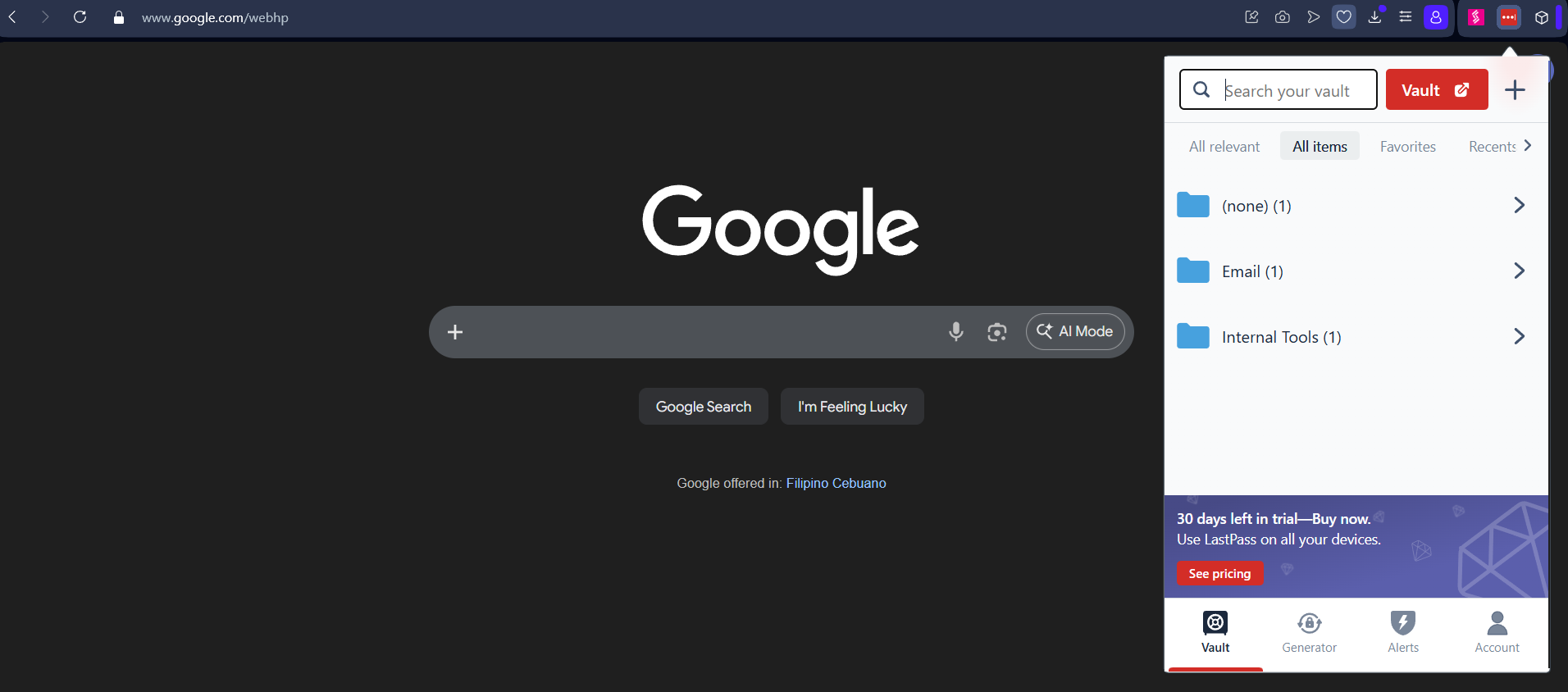Image resolution: width=1568 pixels, height=692 pixels.
Task: Click the Email (1) folder name
Action: coord(1252,271)
